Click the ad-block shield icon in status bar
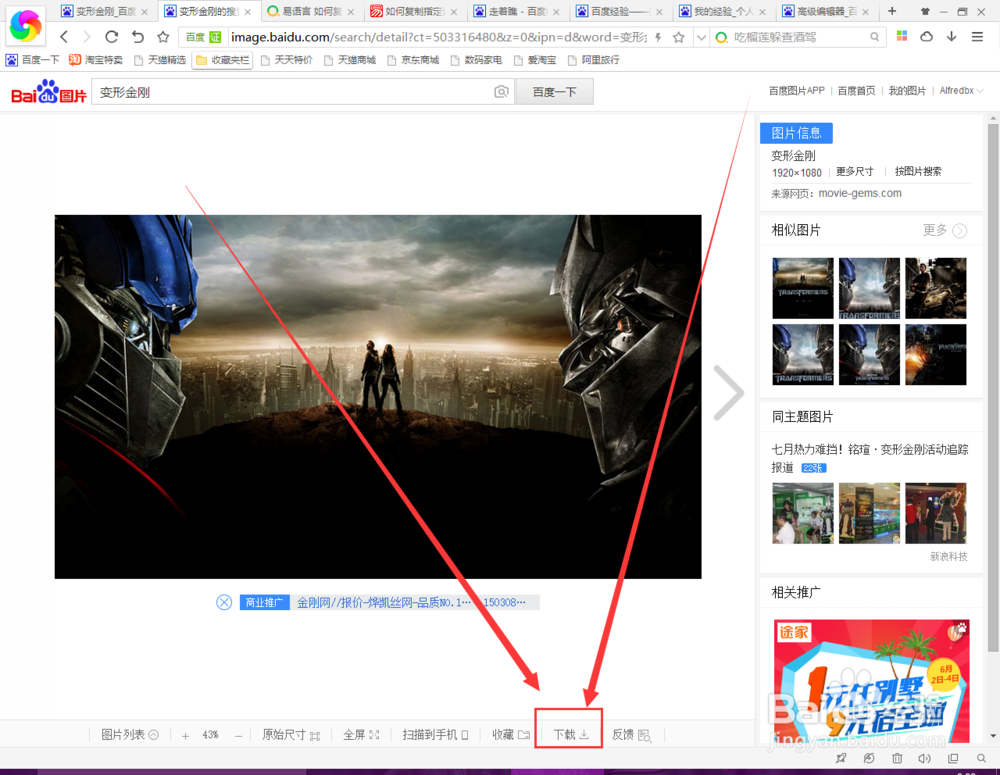This screenshot has width=1000, height=775. pyautogui.click(x=869, y=758)
